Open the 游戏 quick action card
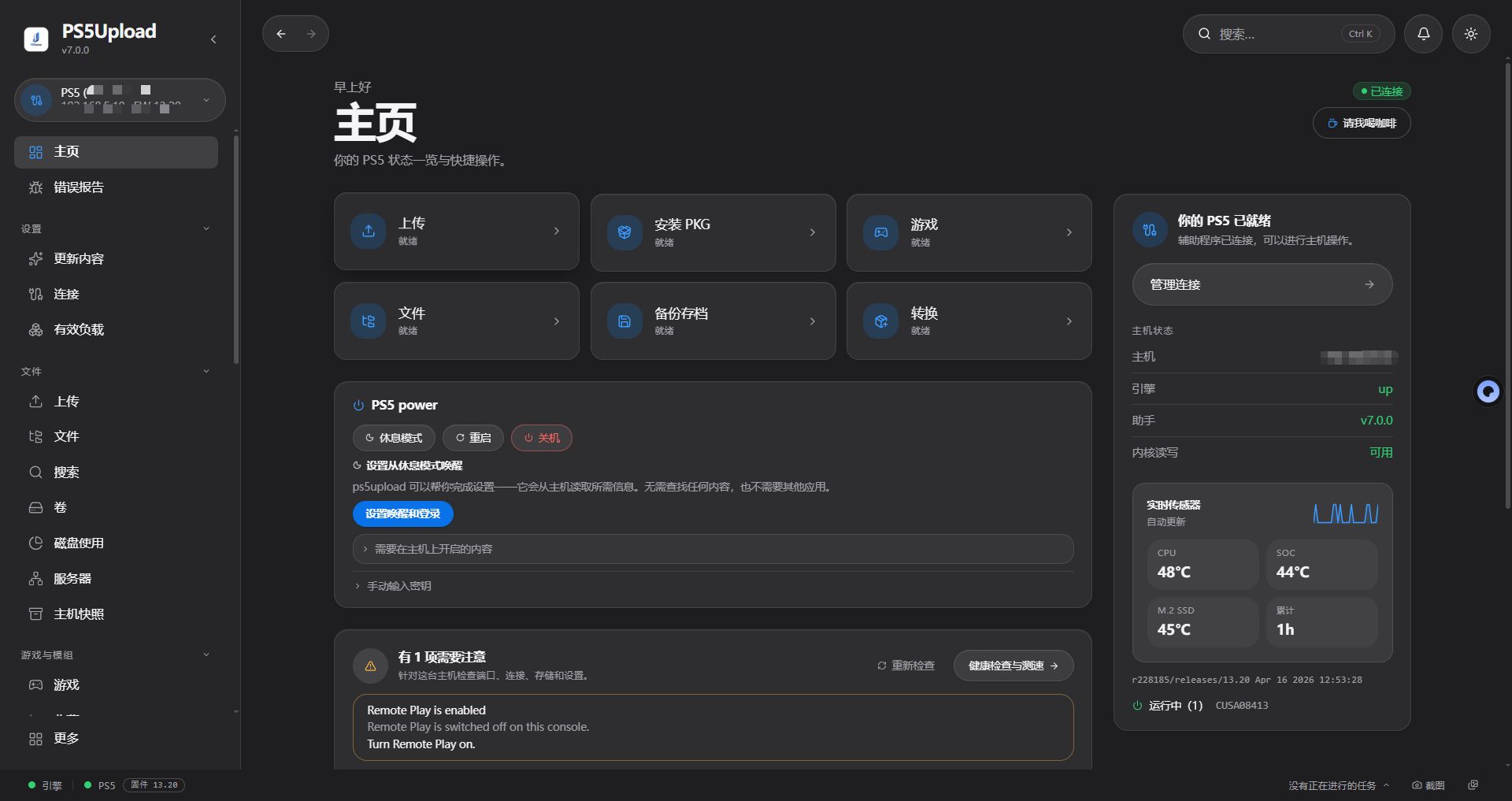This screenshot has height=801, width=1512. 969,232
